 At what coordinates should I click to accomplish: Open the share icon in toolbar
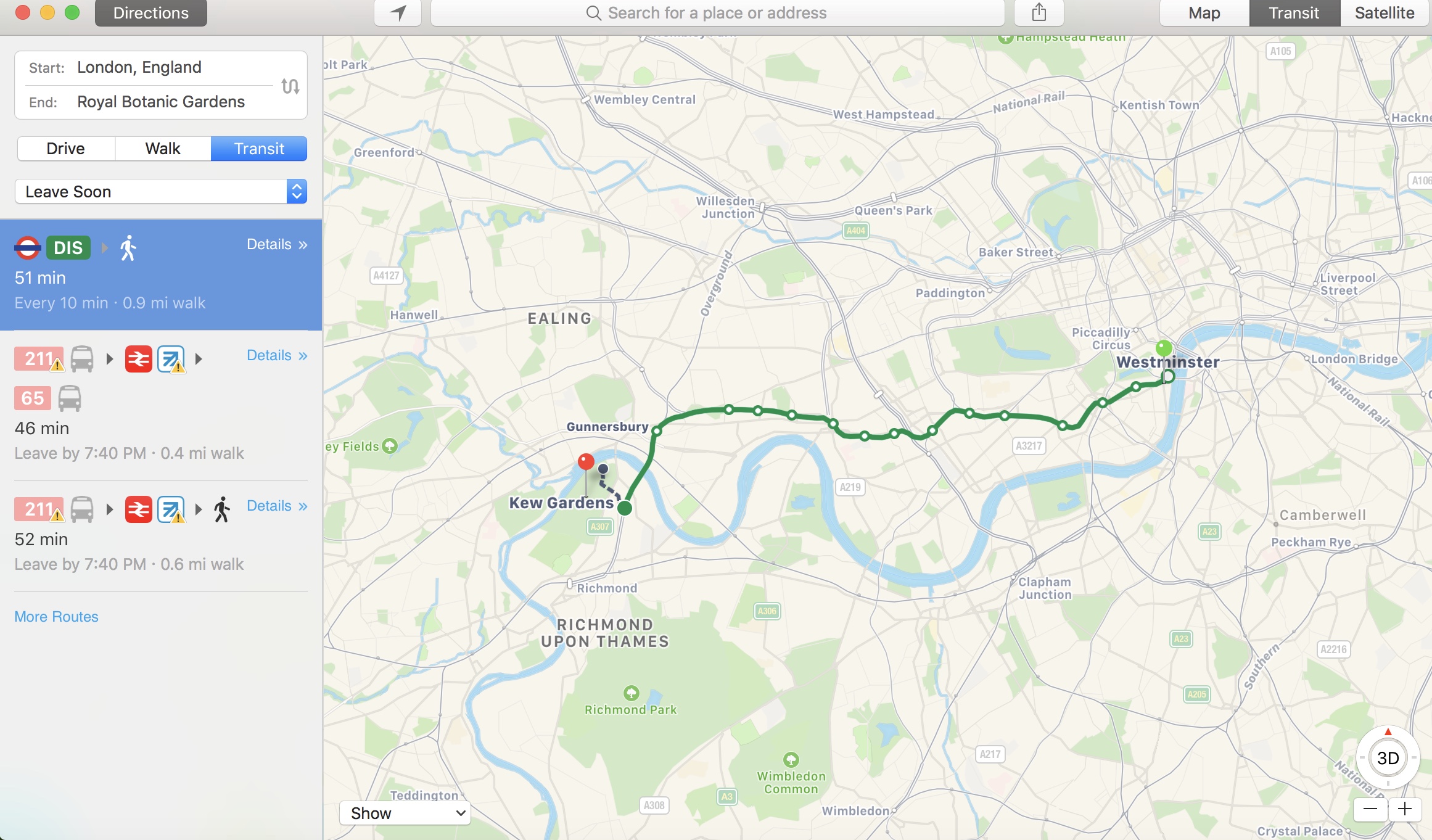pos(1039,13)
